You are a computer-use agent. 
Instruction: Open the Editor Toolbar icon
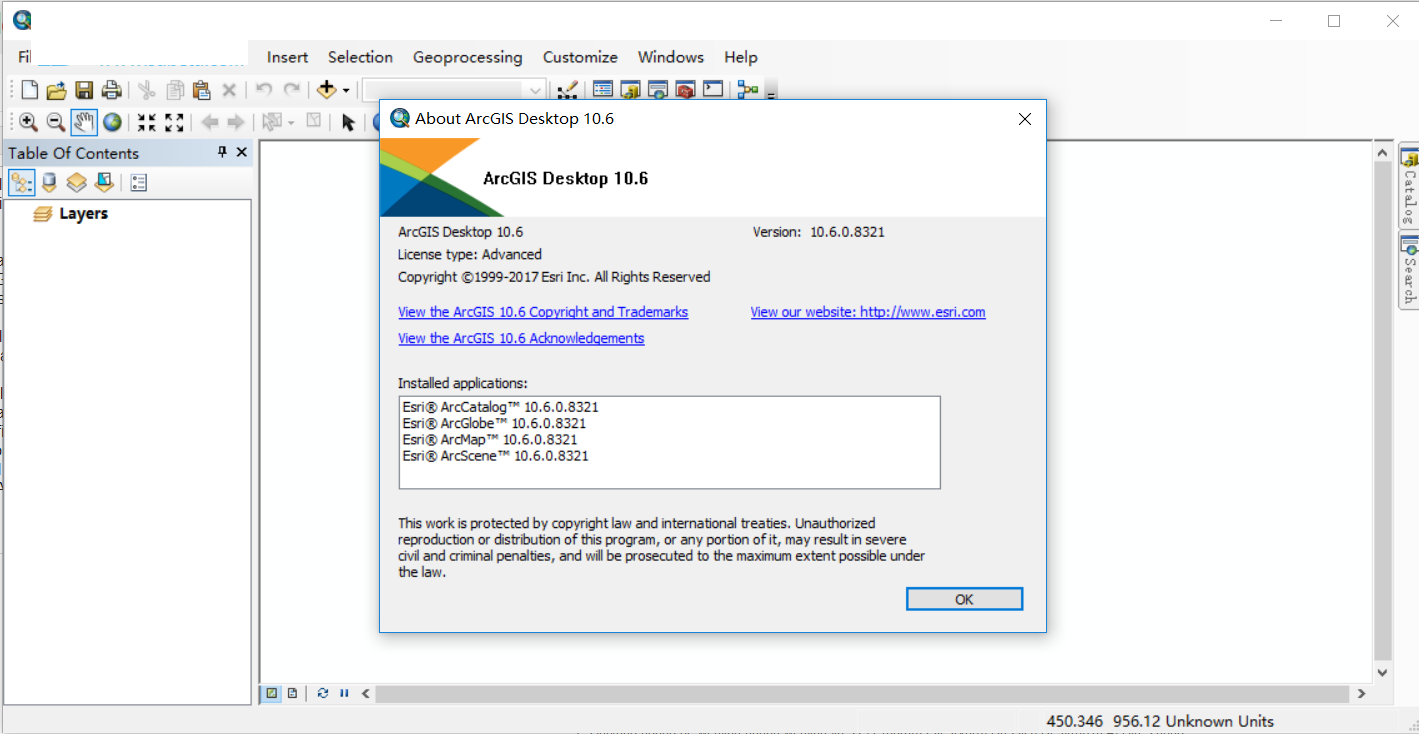tap(567, 90)
